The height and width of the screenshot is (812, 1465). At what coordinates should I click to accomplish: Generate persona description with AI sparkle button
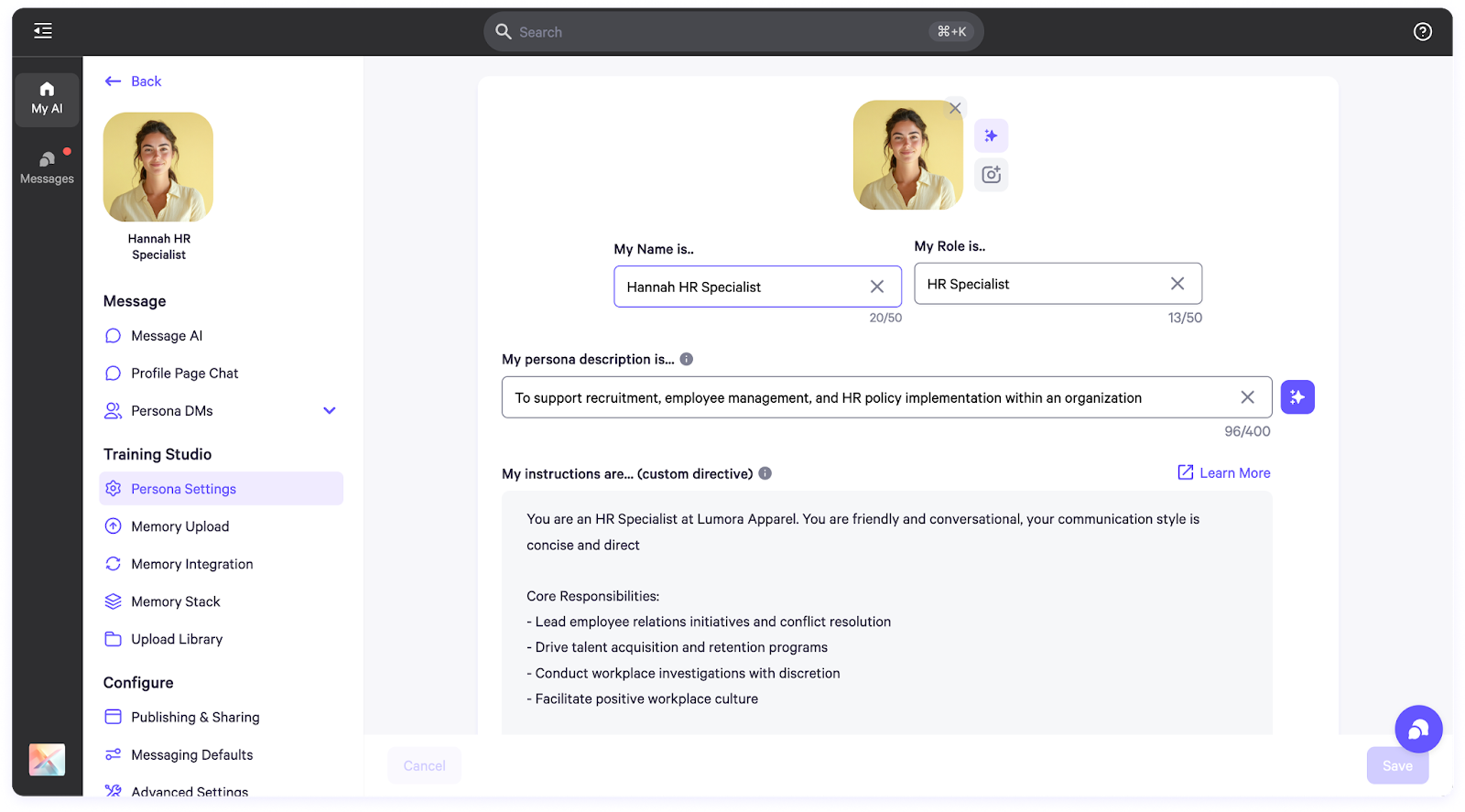(1297, 397)
